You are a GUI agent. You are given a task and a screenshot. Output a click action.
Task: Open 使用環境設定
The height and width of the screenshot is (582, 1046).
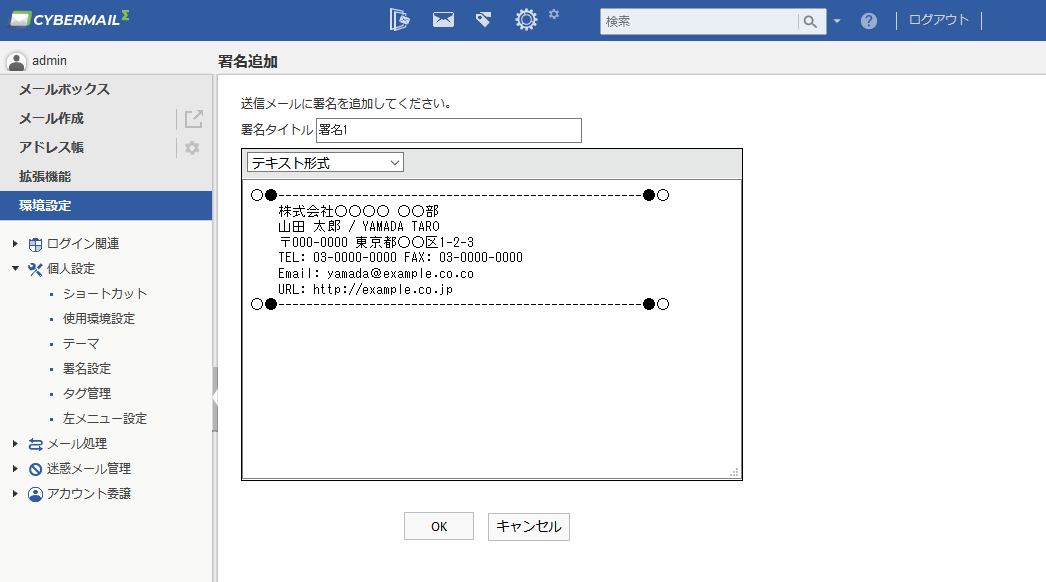click(99, 318)
